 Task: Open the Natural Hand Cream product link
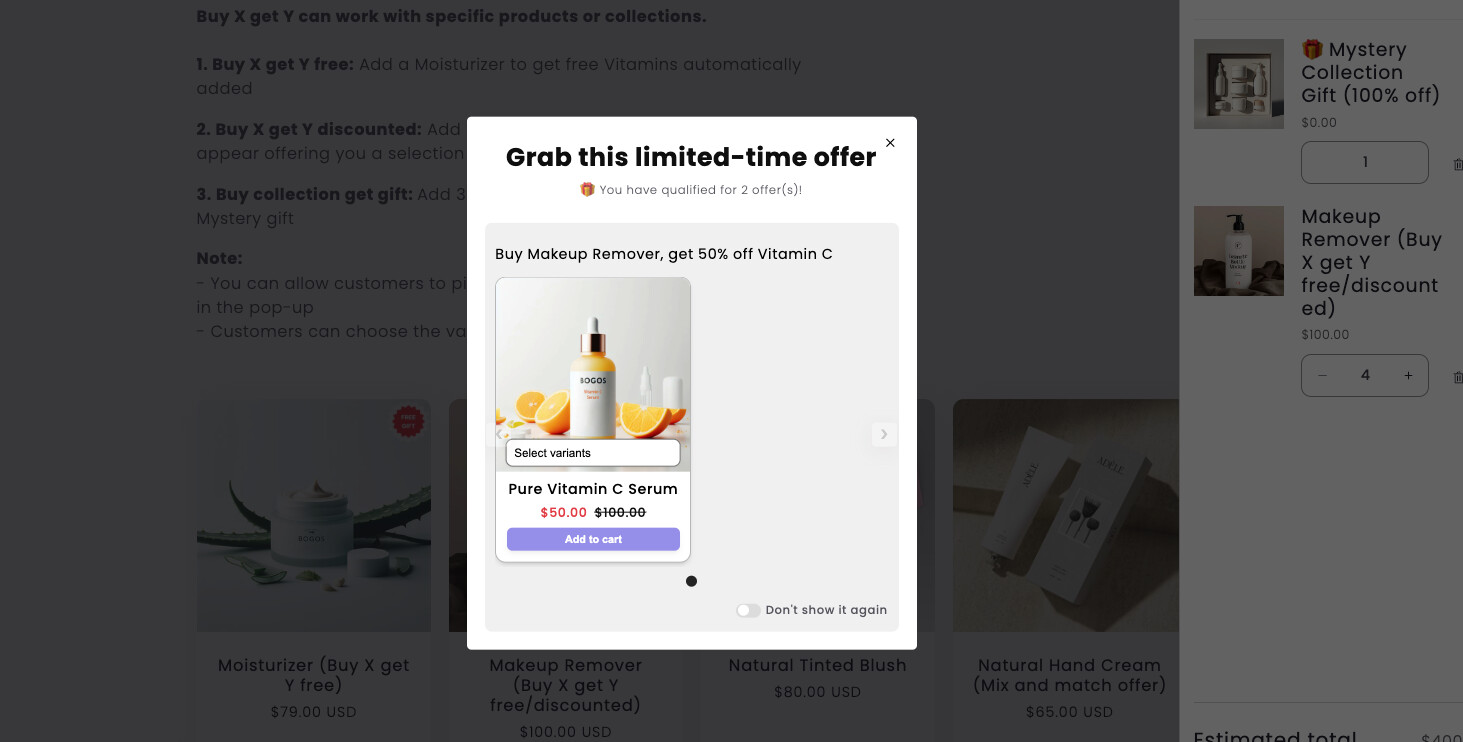[1069, 675]
